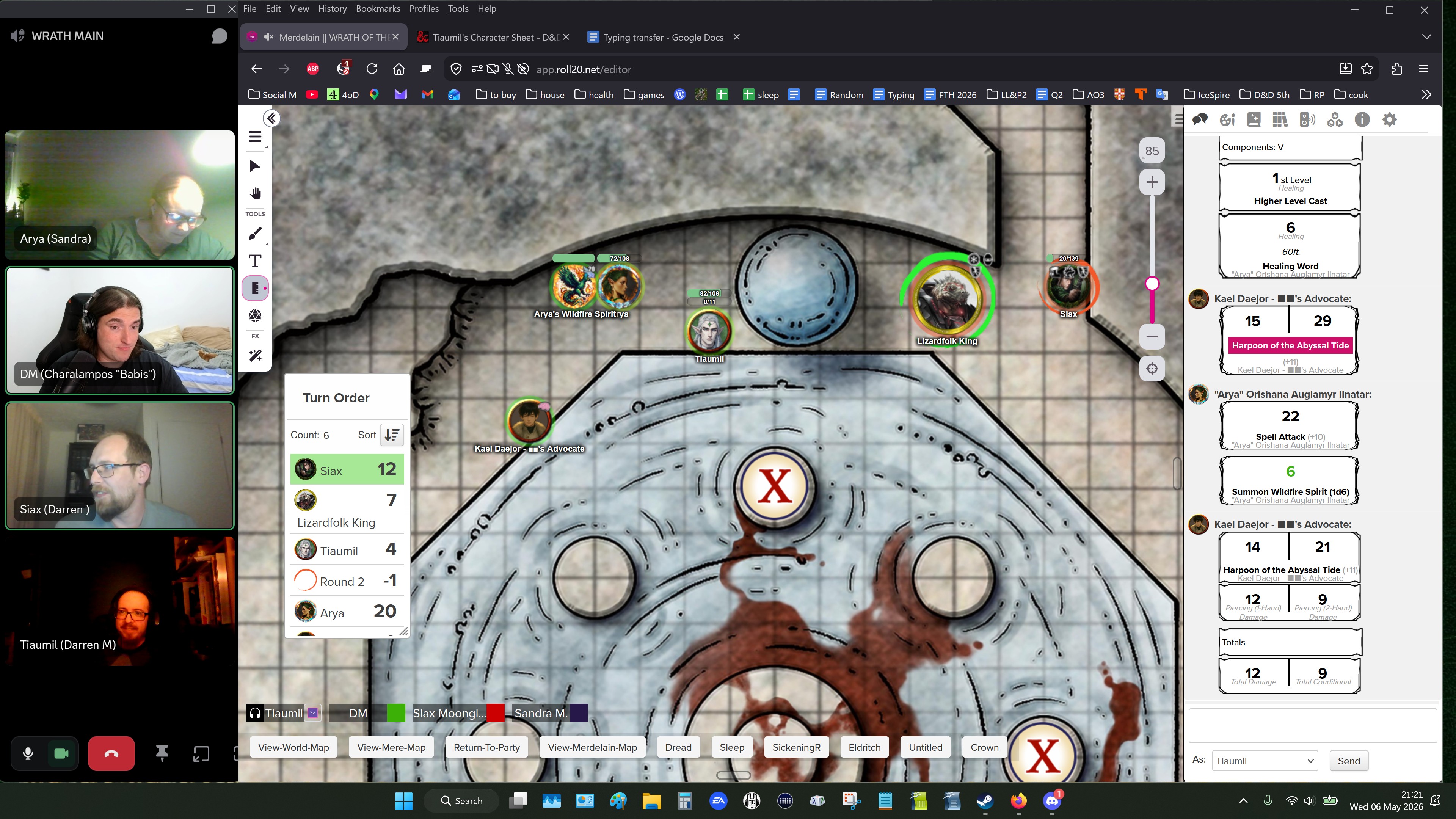This screenshot has height=819, width=1456.
Task: Open the Firefox application menu
Action: pyautogui.click(x=1424, y=69)
